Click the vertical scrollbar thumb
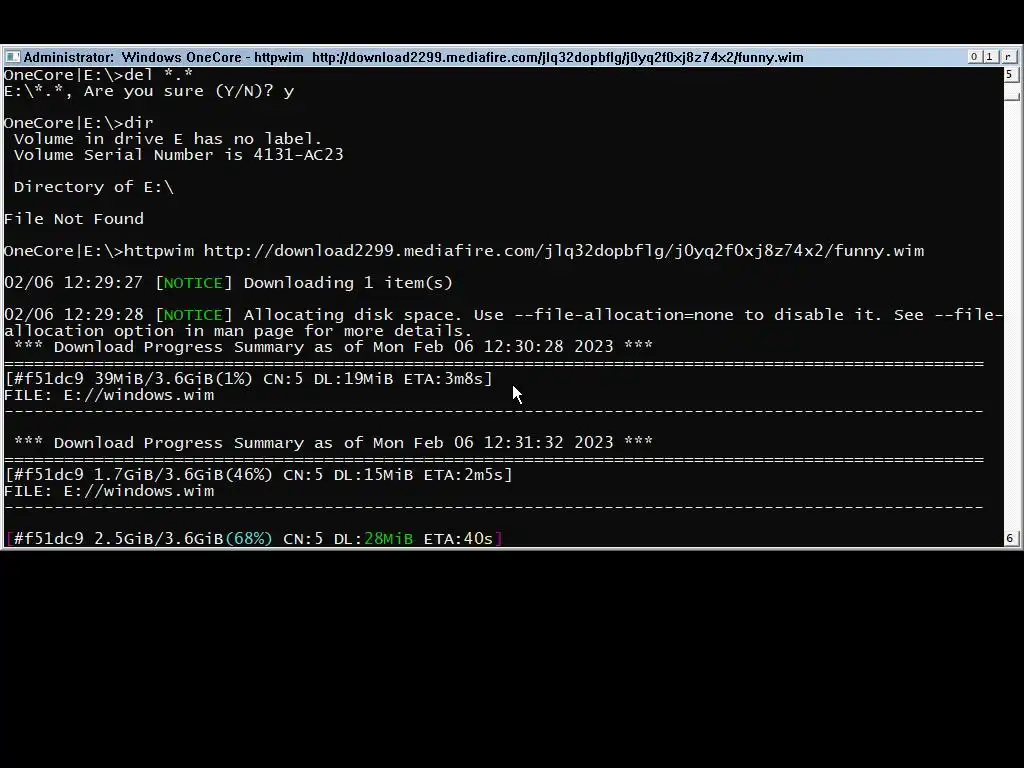This screenshot has height=768, width=1024. point(1012,96)
